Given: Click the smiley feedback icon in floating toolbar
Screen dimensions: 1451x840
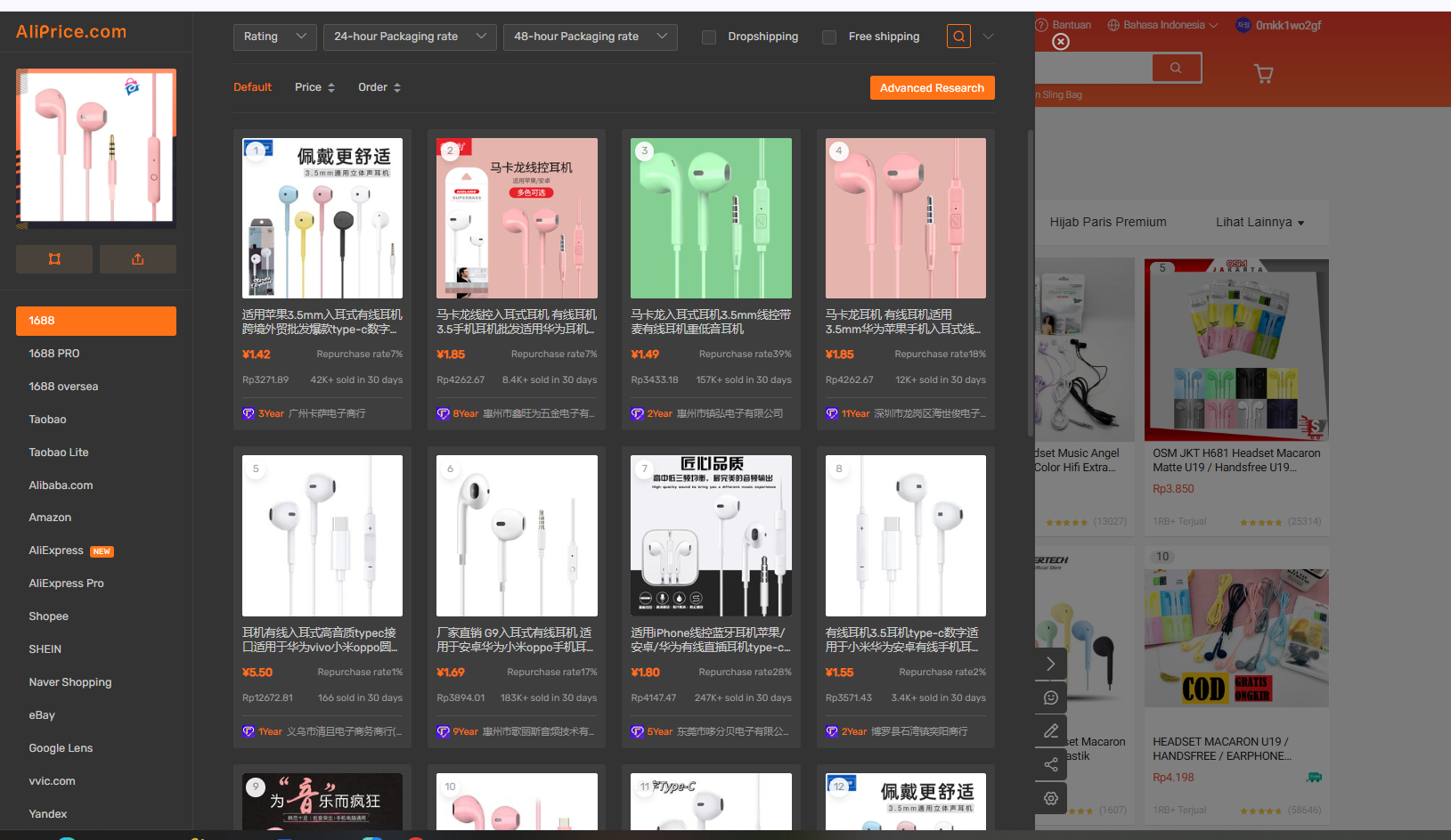Looking at the screenshot, I should click(1051, 697).
